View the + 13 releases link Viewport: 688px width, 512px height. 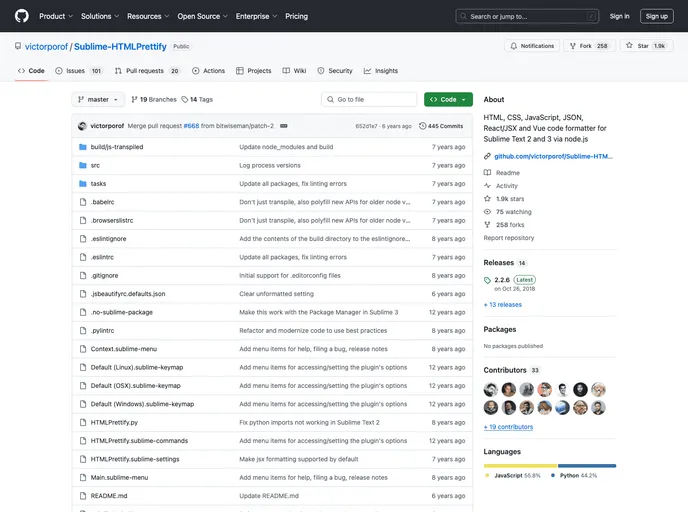tap(503, 305)
